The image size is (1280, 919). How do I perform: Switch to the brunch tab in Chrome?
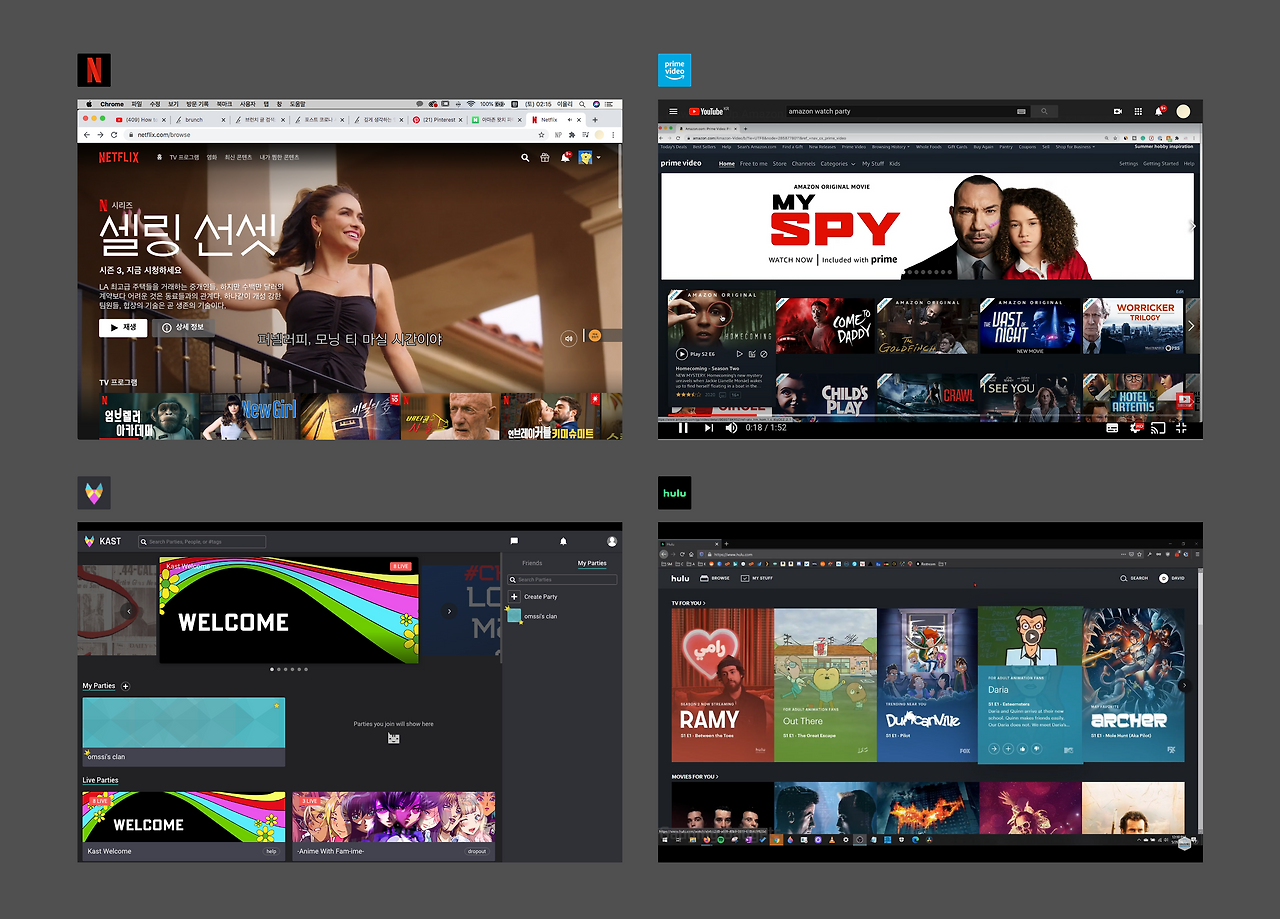point(198,119)
